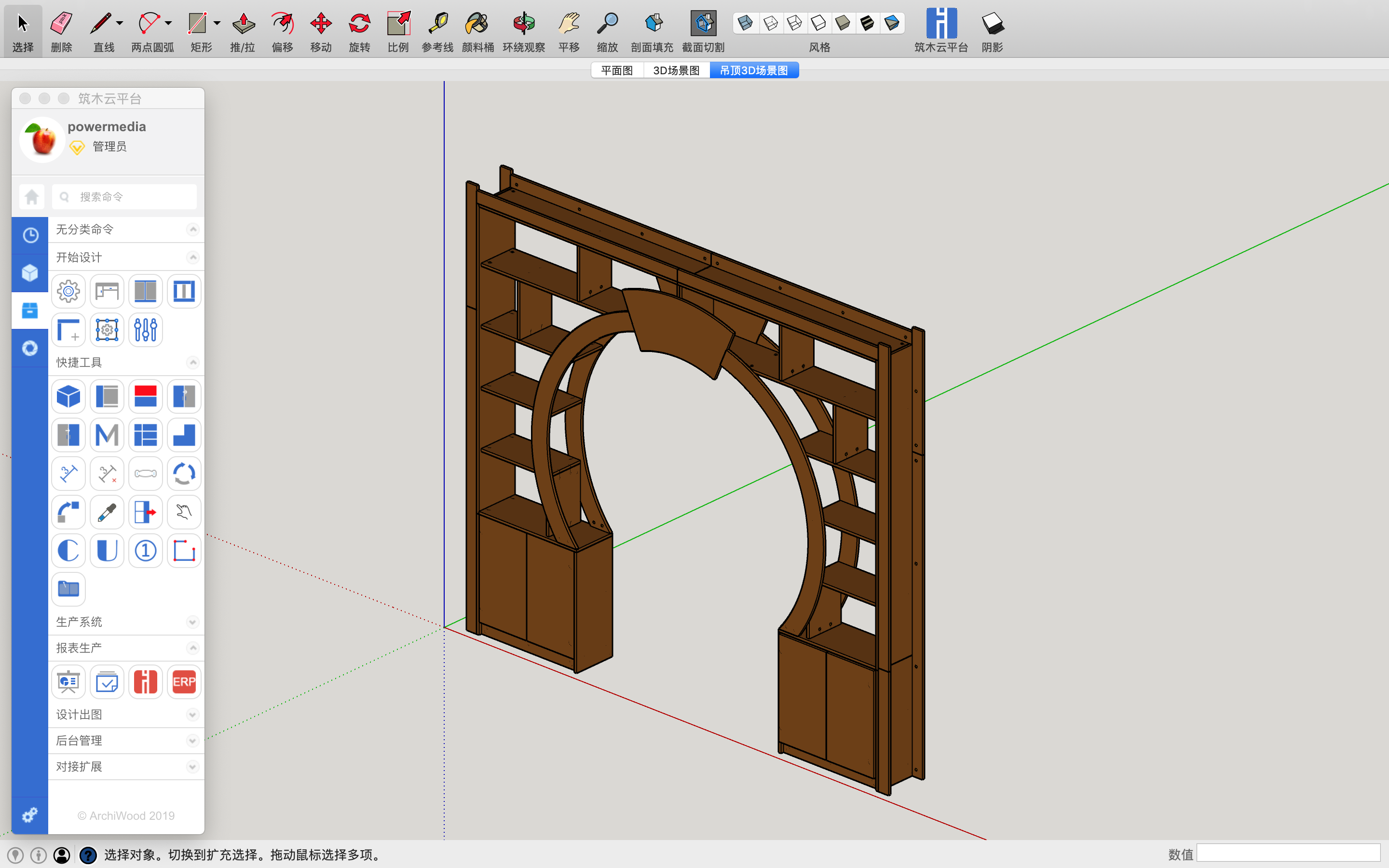Click the red-and-blue split panel icon
Viewport: 1389px width, 868px height.
click(x=145, y=396)
